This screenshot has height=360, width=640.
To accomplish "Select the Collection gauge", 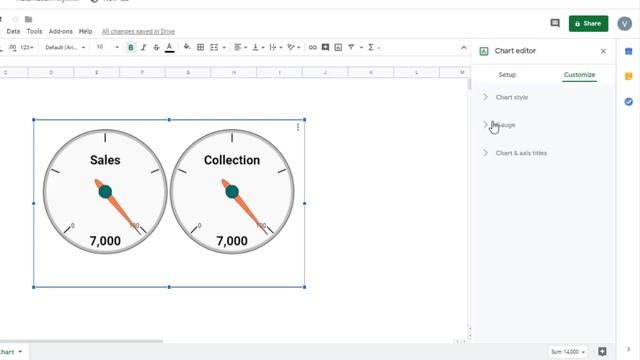I will click(x=232, y=192).
